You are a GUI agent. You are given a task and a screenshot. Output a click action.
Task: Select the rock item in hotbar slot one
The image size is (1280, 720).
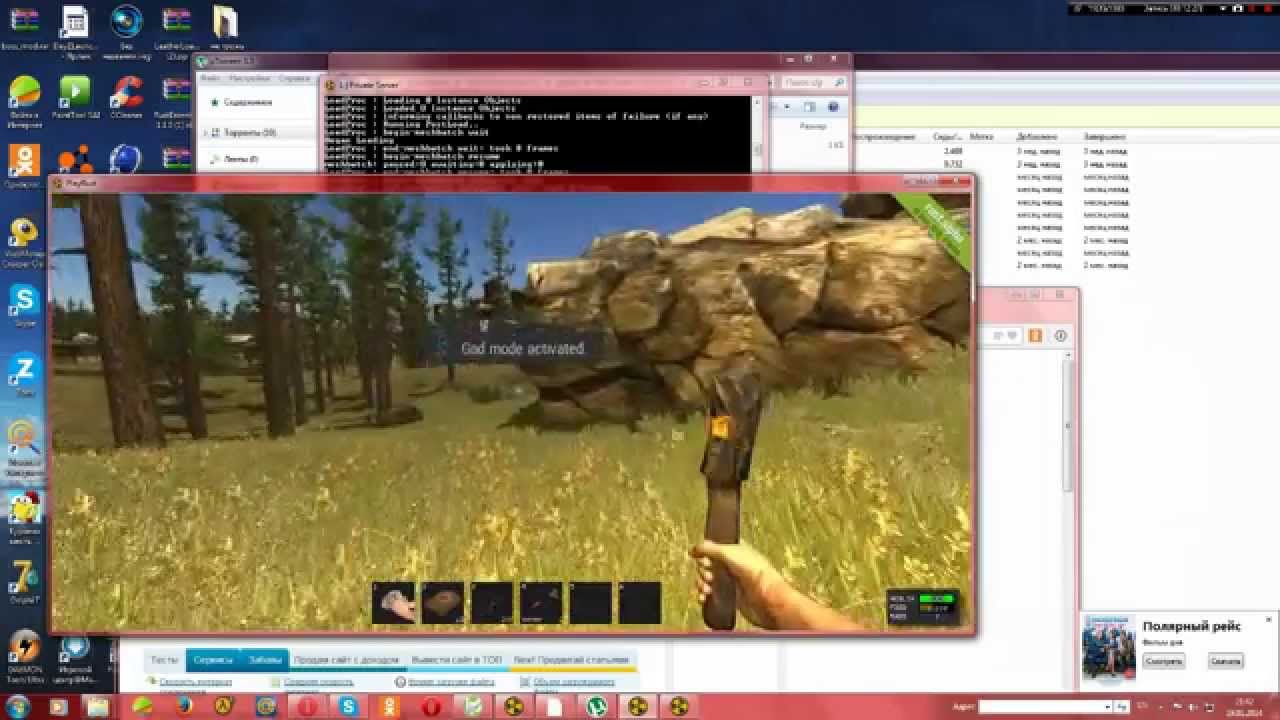coord(393,603)
